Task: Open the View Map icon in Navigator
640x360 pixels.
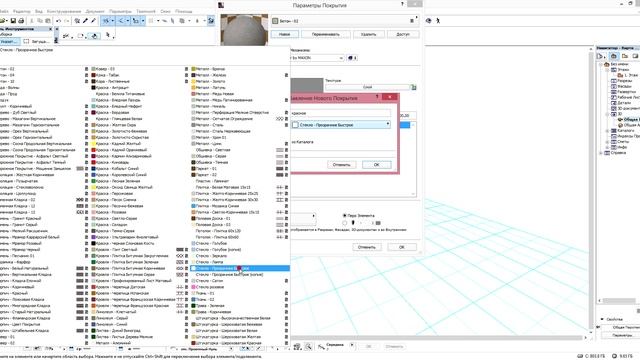Action: (x=624, y=56)
